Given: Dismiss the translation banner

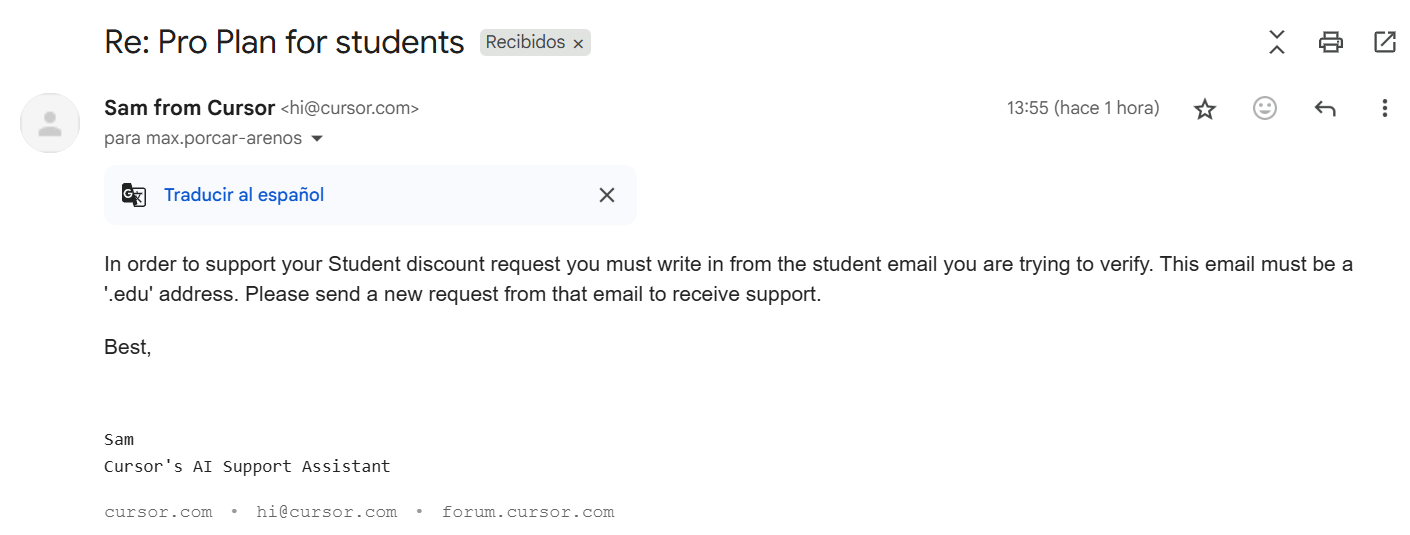Looking at the screenshot, I should tap(607, 195).
